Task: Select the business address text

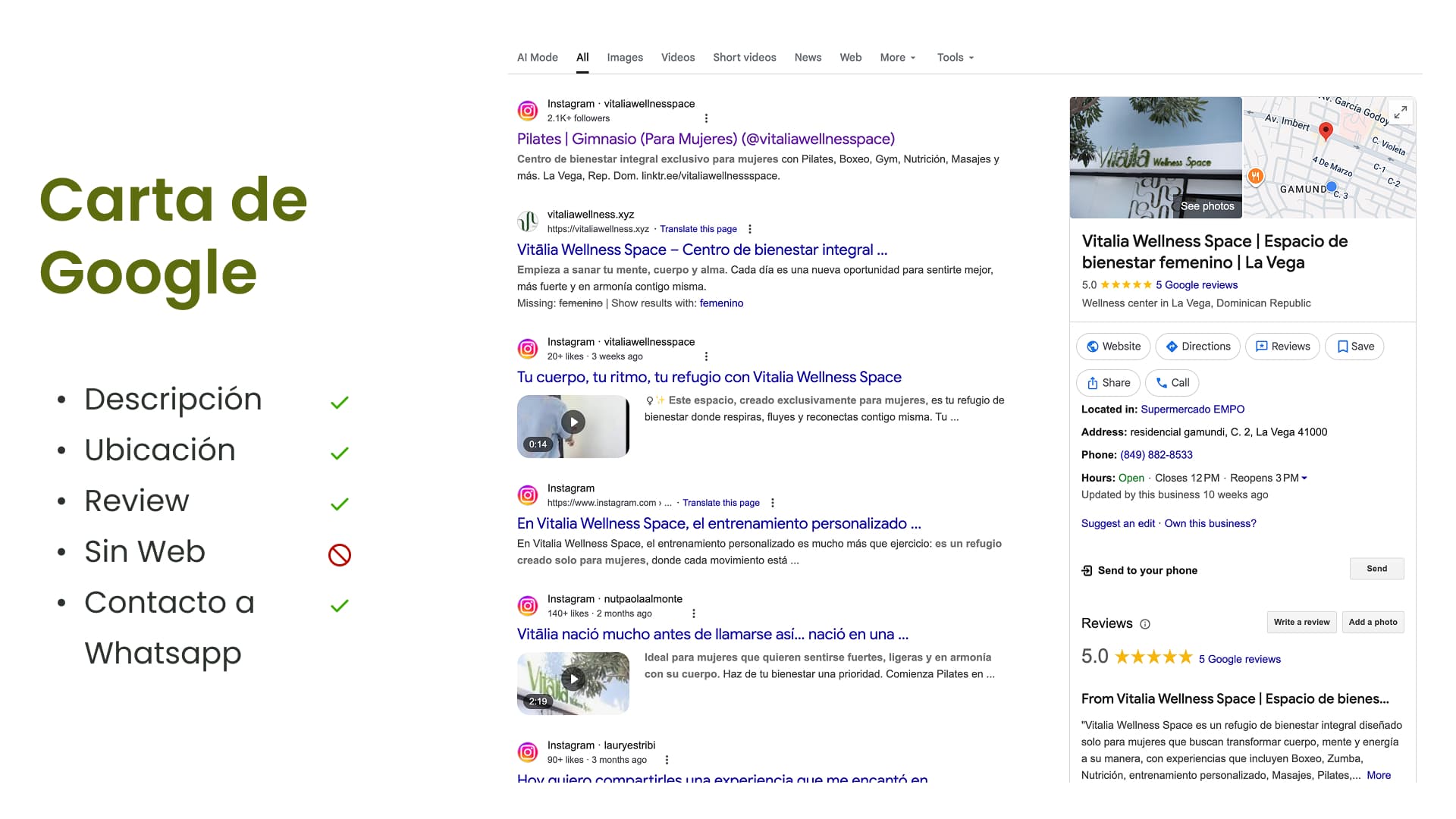Action: pos(1228,432)
